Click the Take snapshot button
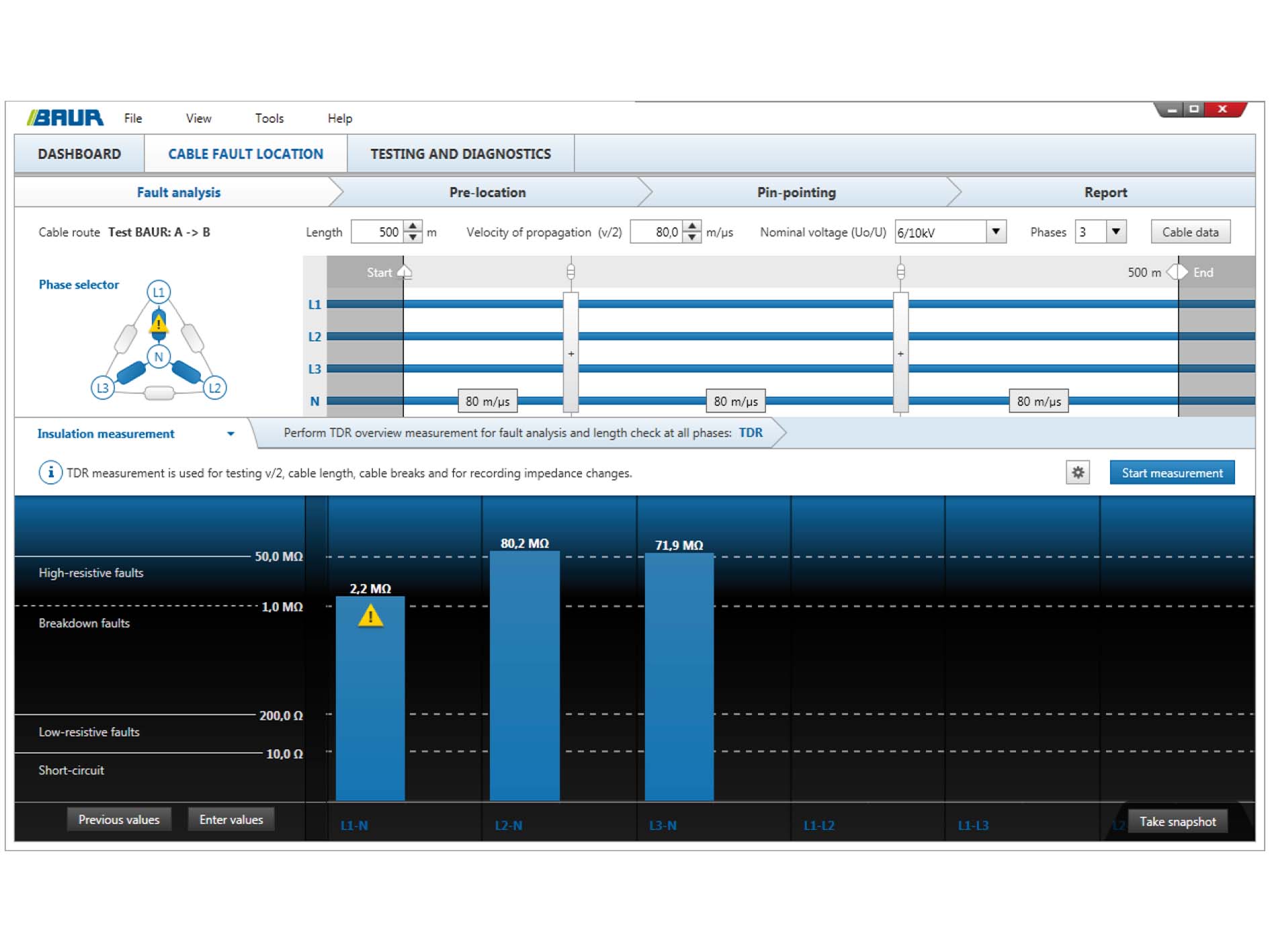Viewport: 1270px width, 952px height. tap(1177, 821)
